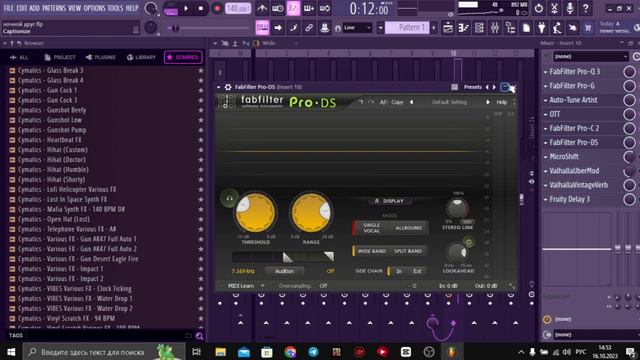Click the microphone one-click recording icon
Viewport: 640px width, 360px height.
coord(570,8)
